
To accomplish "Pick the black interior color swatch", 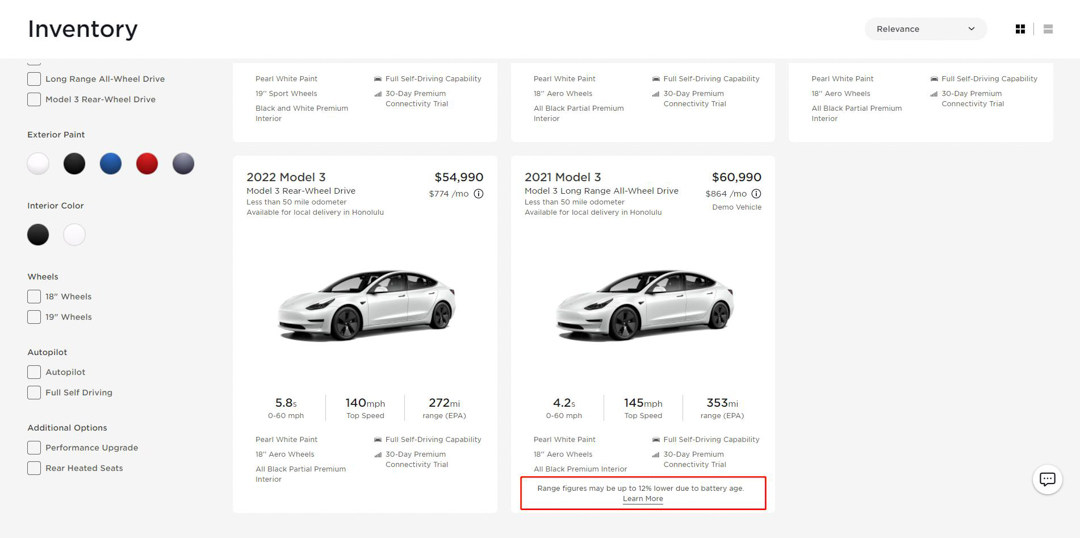I will tap(38, 235).
